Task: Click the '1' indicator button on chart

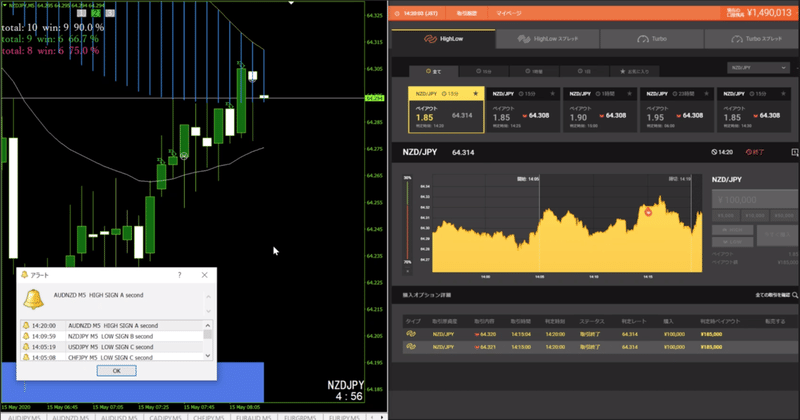Action: click(81, 13)
